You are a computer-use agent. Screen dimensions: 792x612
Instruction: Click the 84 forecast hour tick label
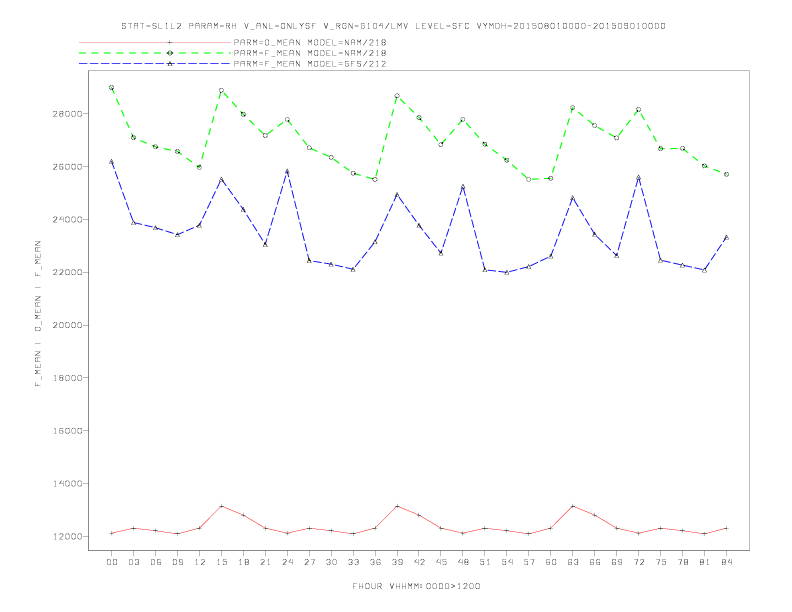[726, 562]
